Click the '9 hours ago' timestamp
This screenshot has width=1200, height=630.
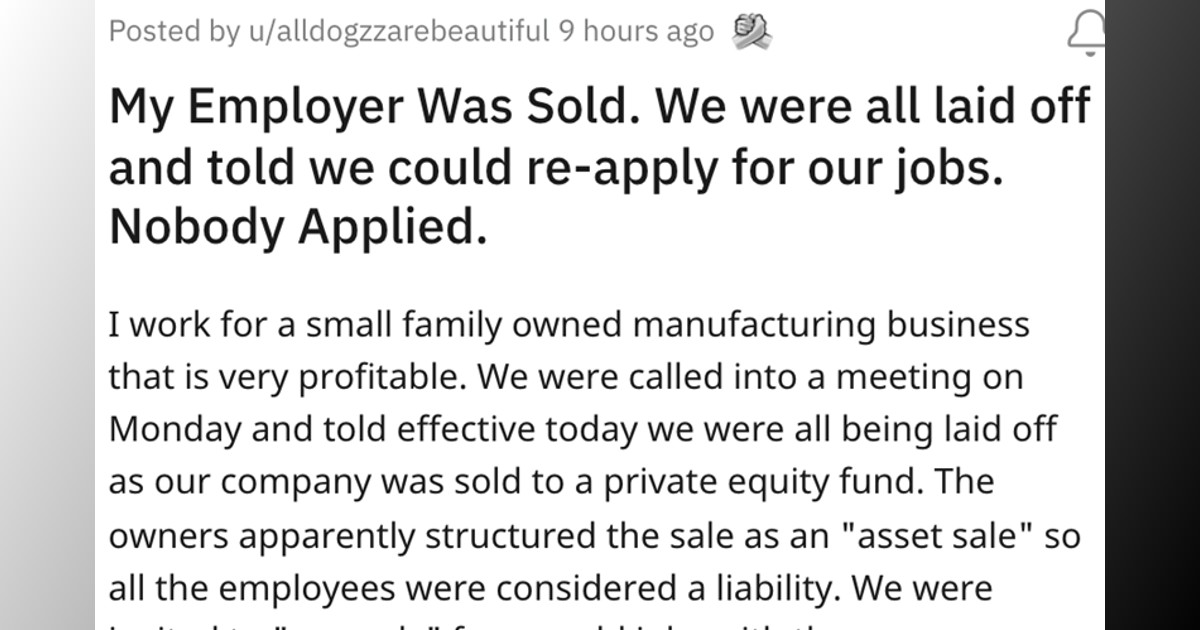pyautogui.click(x=636, y=31)
